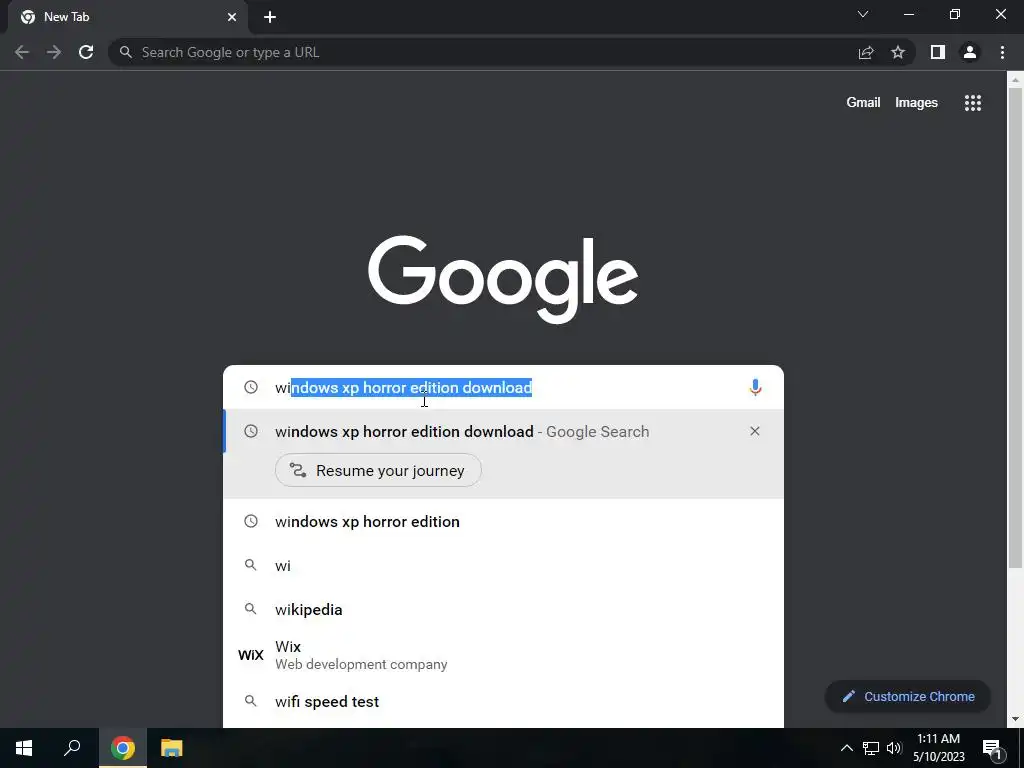Click Customize Chrome button
1024x768 pixels.
908,696
